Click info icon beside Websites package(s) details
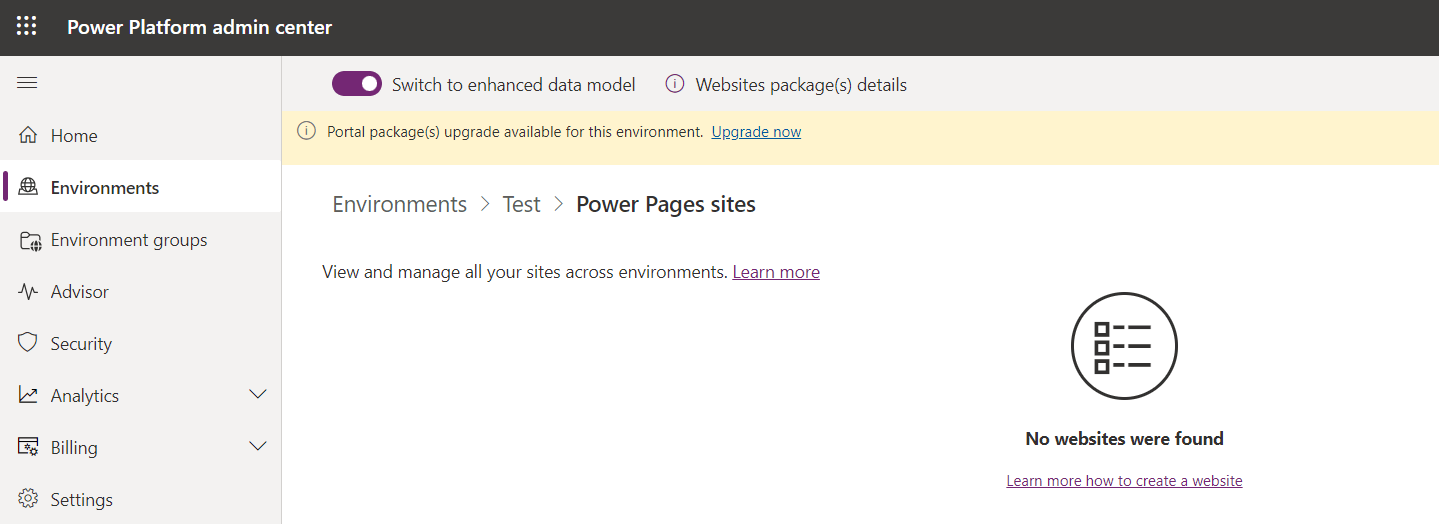The height and width of the screenshot is (524, 1439). tap(675, 84)
